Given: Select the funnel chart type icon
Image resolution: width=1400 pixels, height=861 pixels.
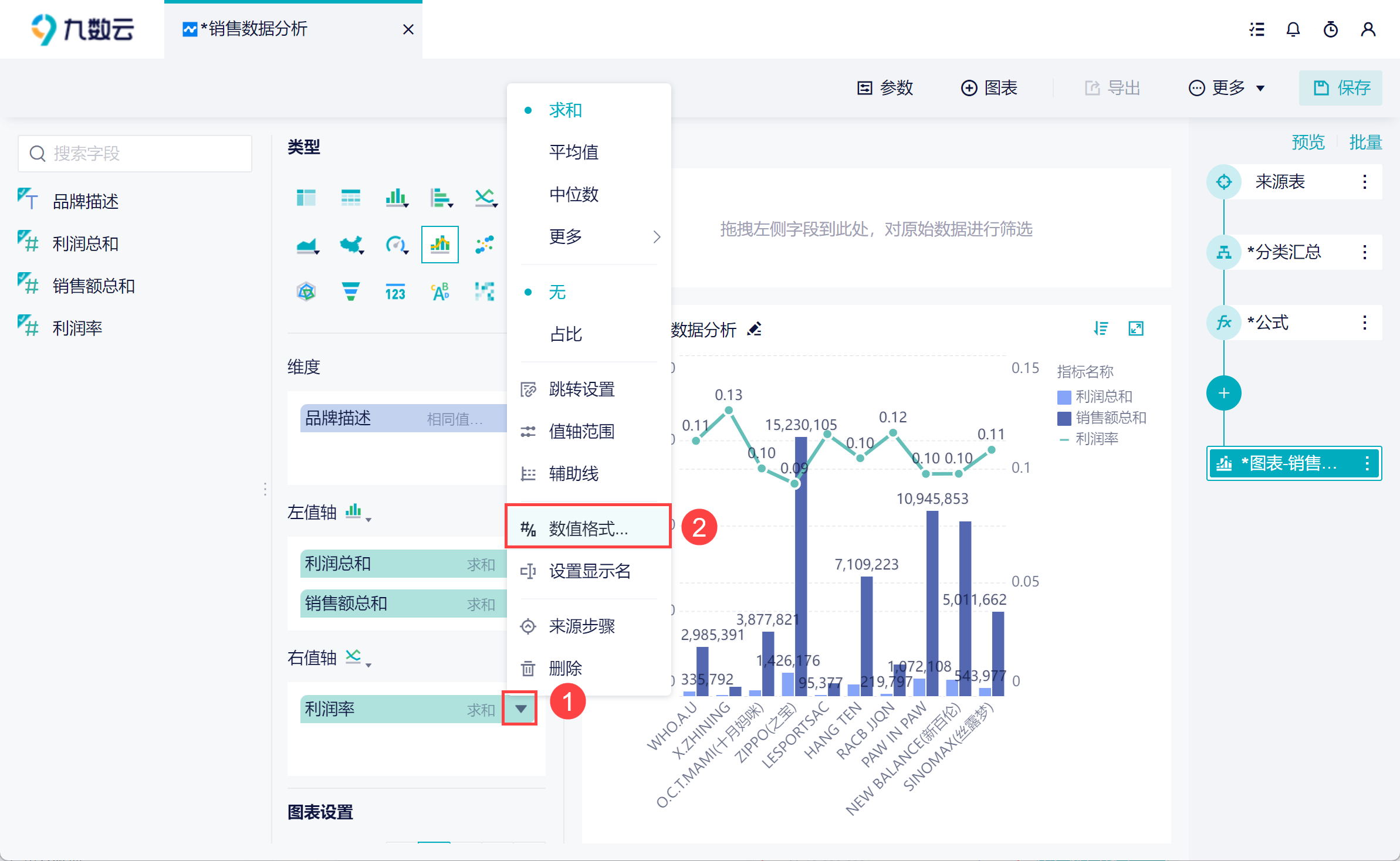Looking at the screenshot, I should [x=350, y=291].
